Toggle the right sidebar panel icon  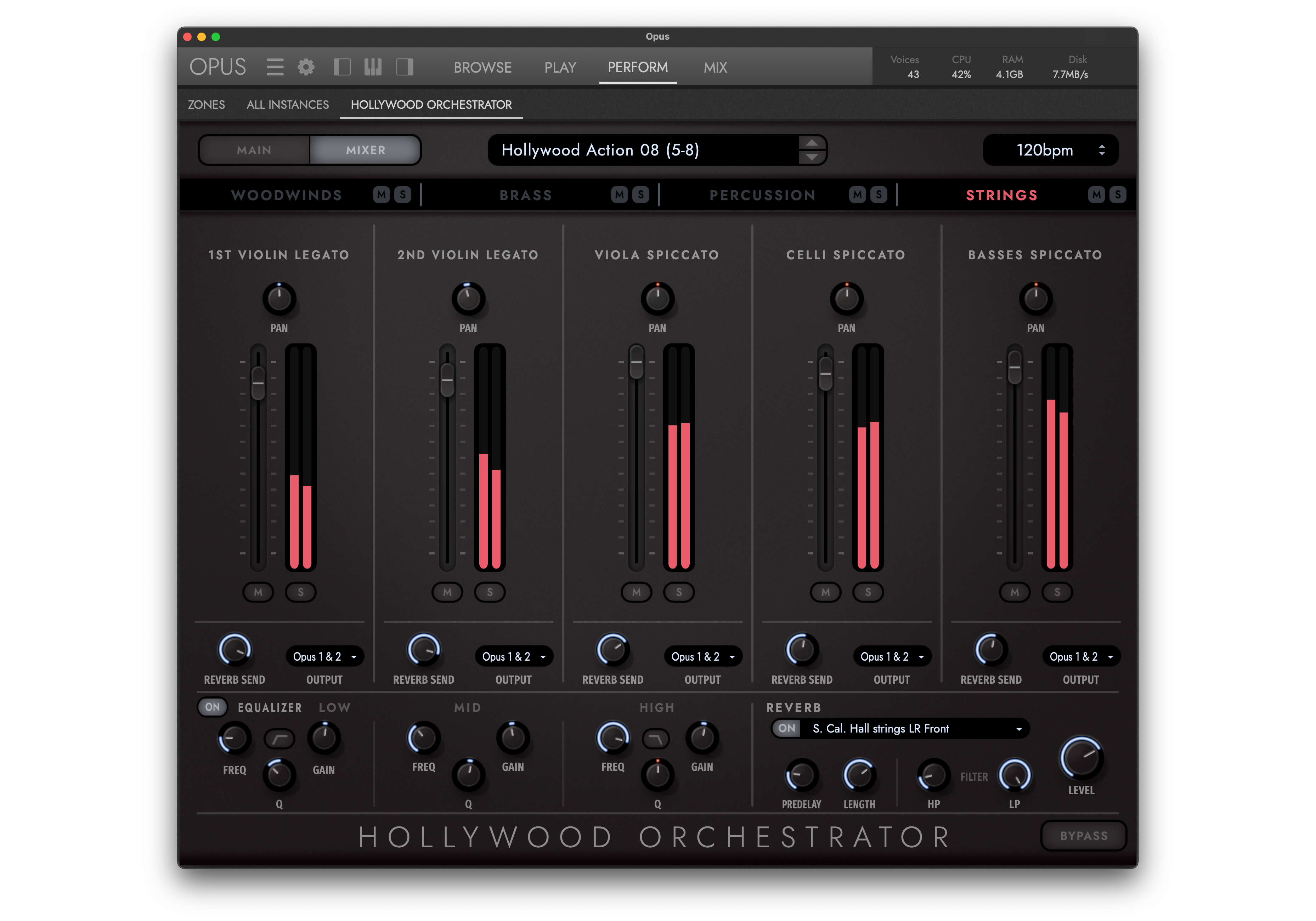(x=405, y=67)
